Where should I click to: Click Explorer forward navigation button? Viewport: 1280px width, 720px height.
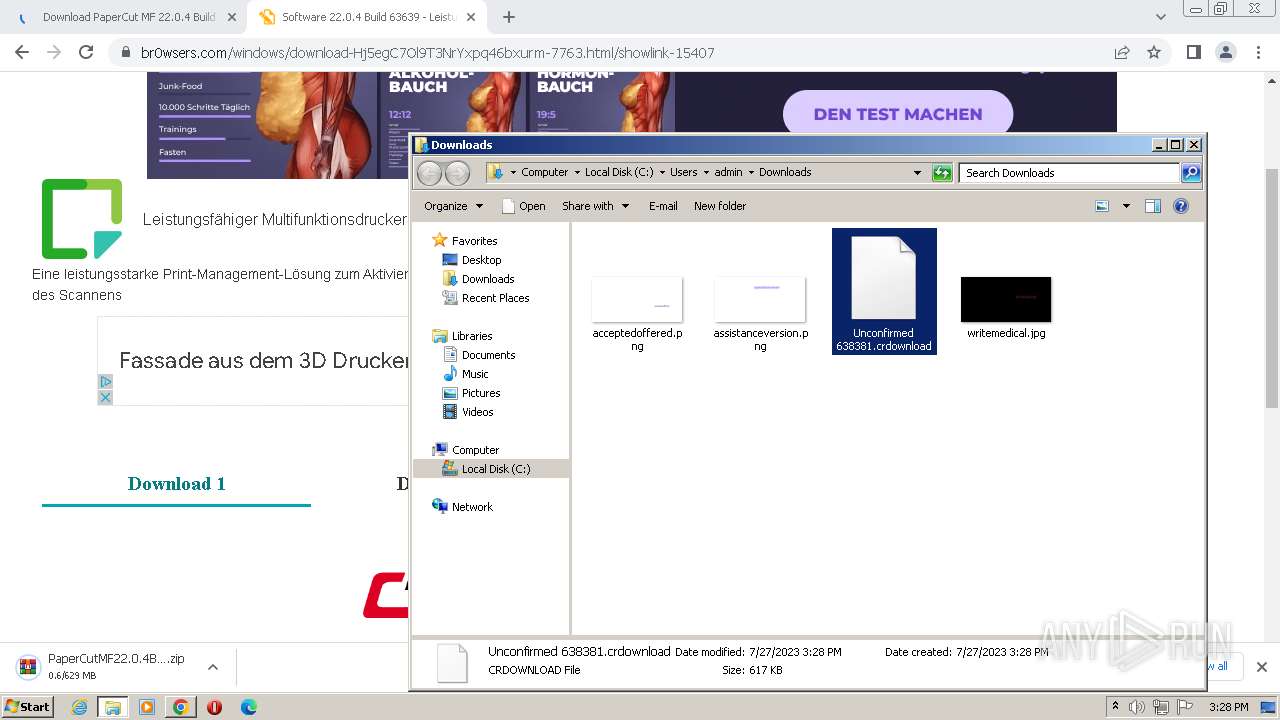[457, 173]
